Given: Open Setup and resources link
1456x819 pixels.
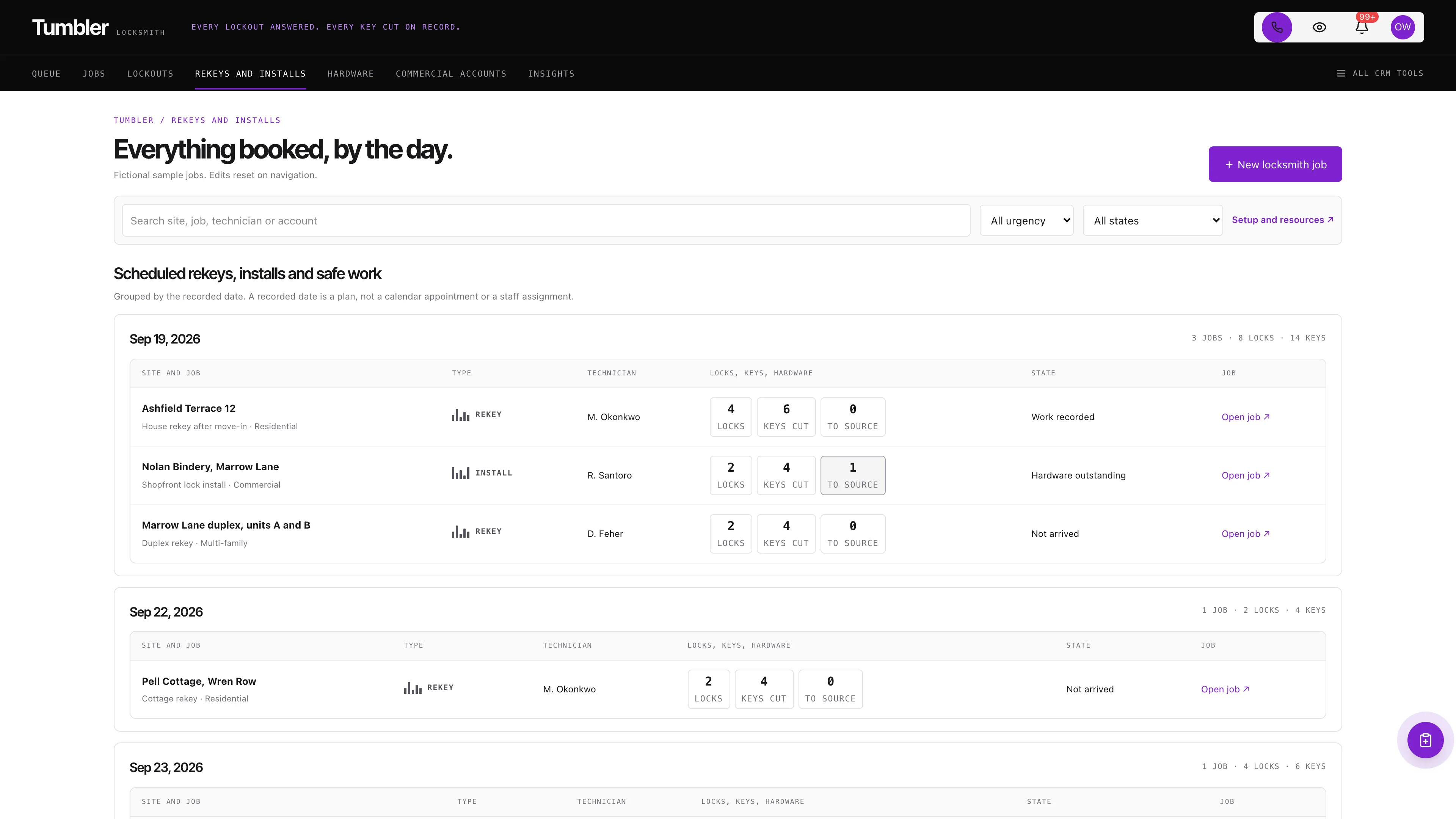Looking at the screenshot, I should (1282, 220).
